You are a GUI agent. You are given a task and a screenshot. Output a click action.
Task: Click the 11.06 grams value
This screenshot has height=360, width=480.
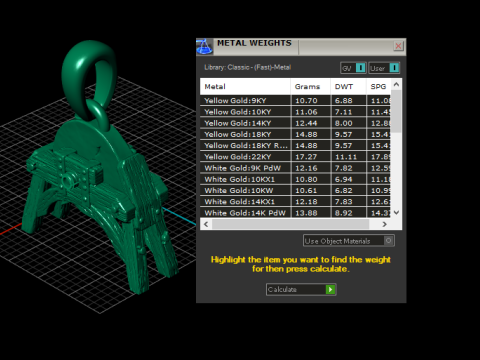tap(306, 112)
